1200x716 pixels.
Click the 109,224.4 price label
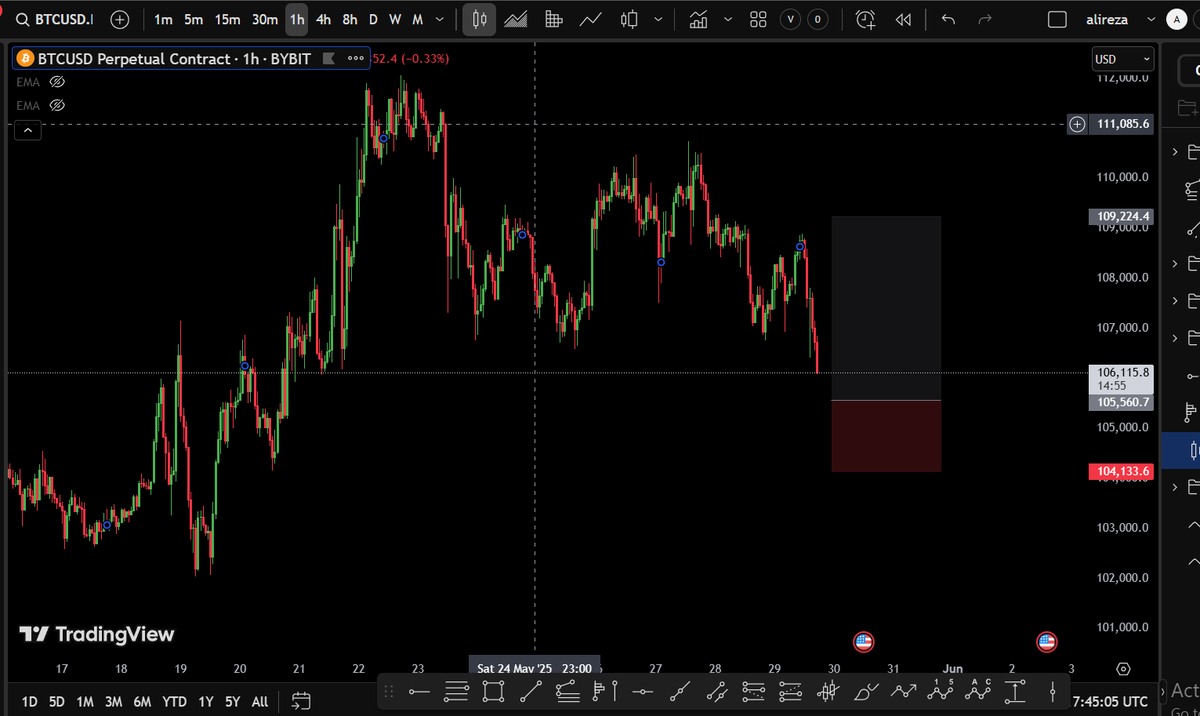pyautogui.click(x=1119, y=216)
